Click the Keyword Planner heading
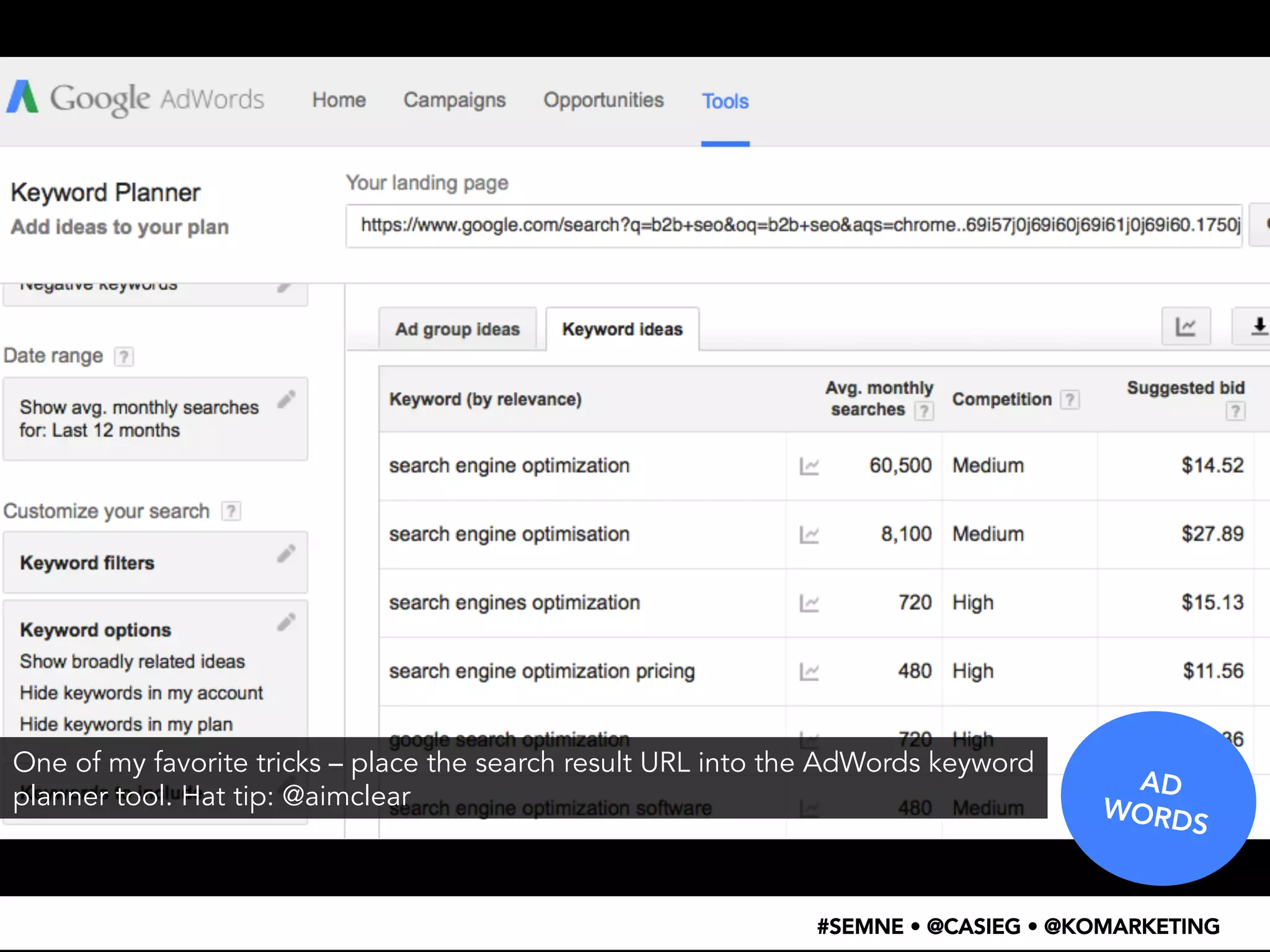 pos(105,193)
